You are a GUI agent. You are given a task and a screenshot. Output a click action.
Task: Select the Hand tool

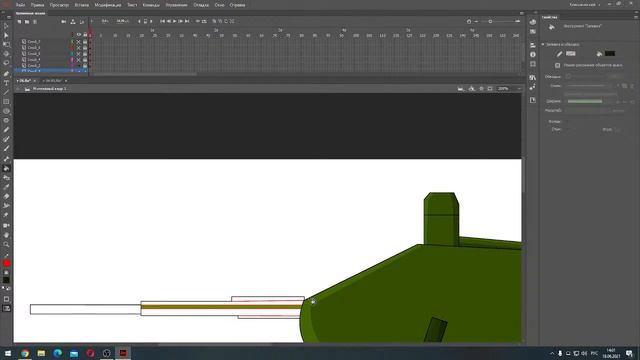[6, 235]
